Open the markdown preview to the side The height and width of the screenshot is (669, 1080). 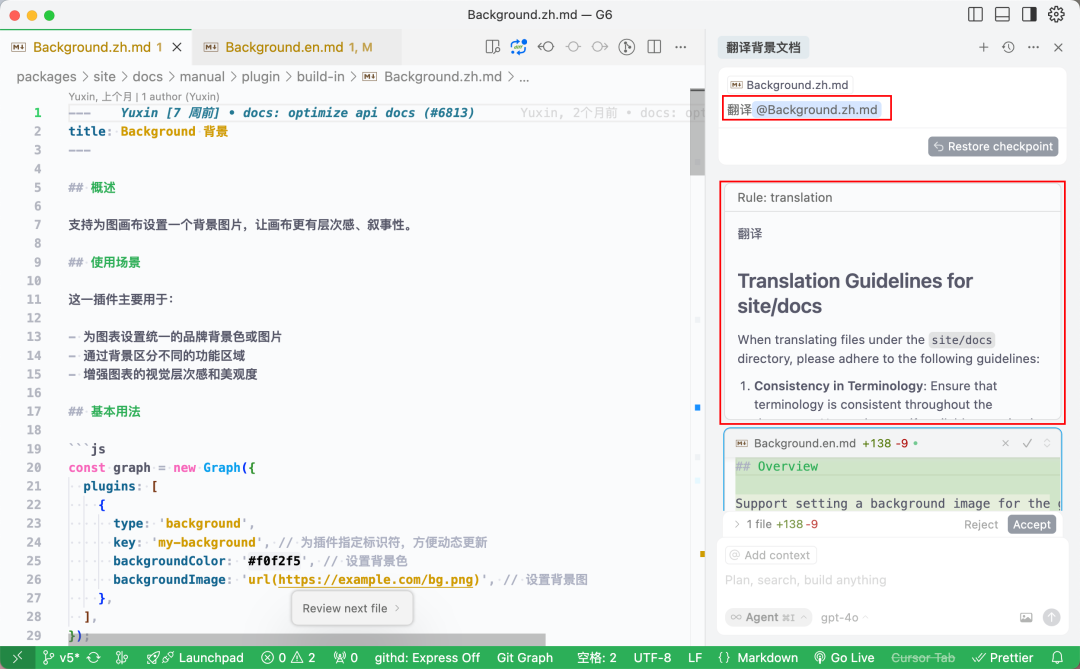click(492, 47)
